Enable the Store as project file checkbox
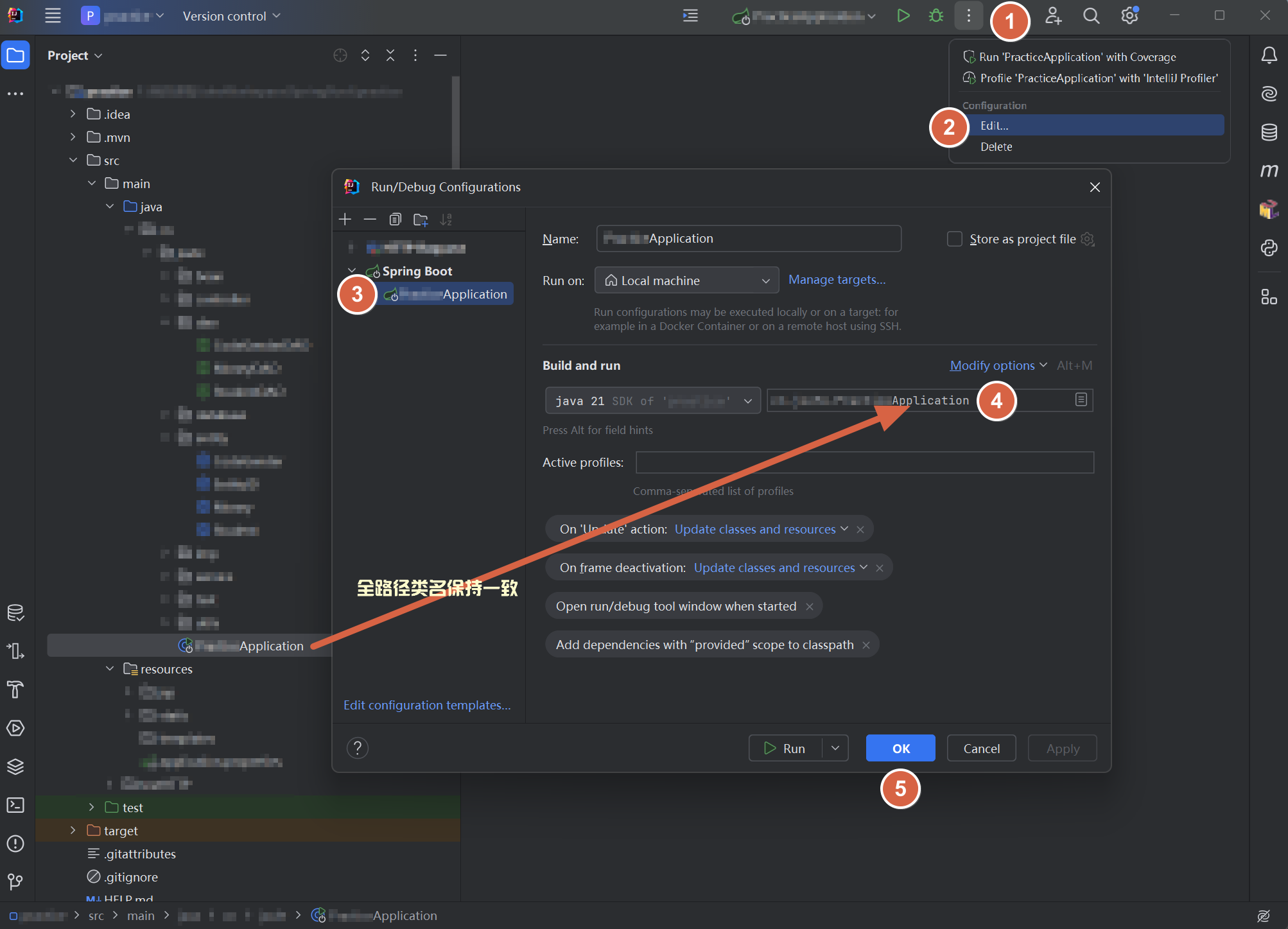 coord(955,239)
